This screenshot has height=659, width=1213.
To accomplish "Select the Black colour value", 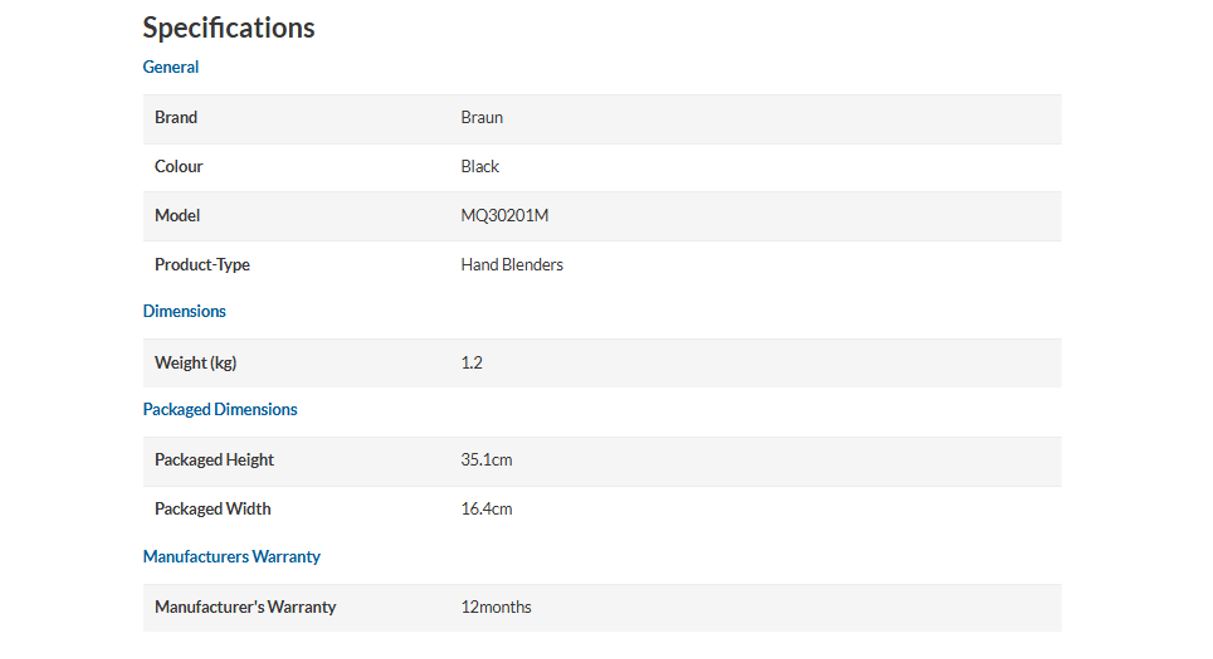I will (480, 166).
